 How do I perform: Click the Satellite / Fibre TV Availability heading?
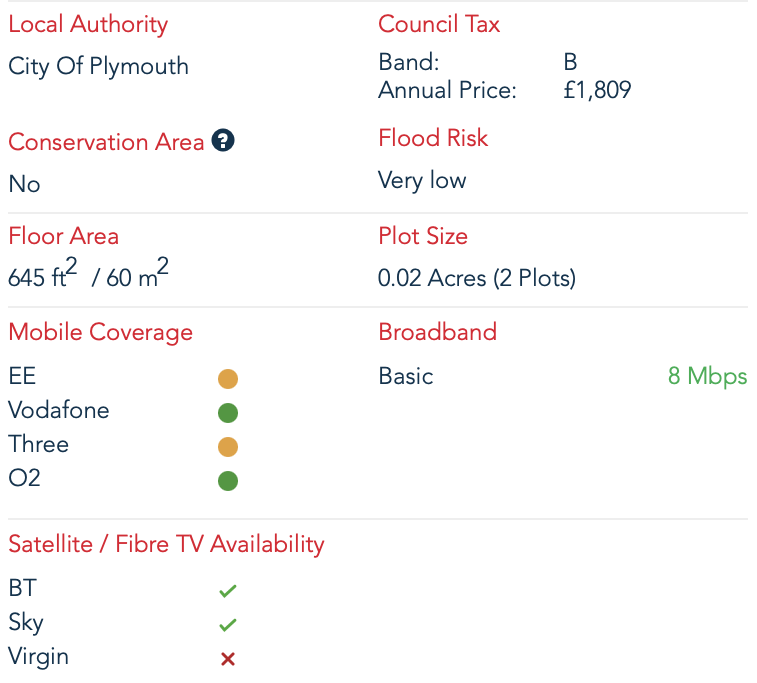(166, 544)
